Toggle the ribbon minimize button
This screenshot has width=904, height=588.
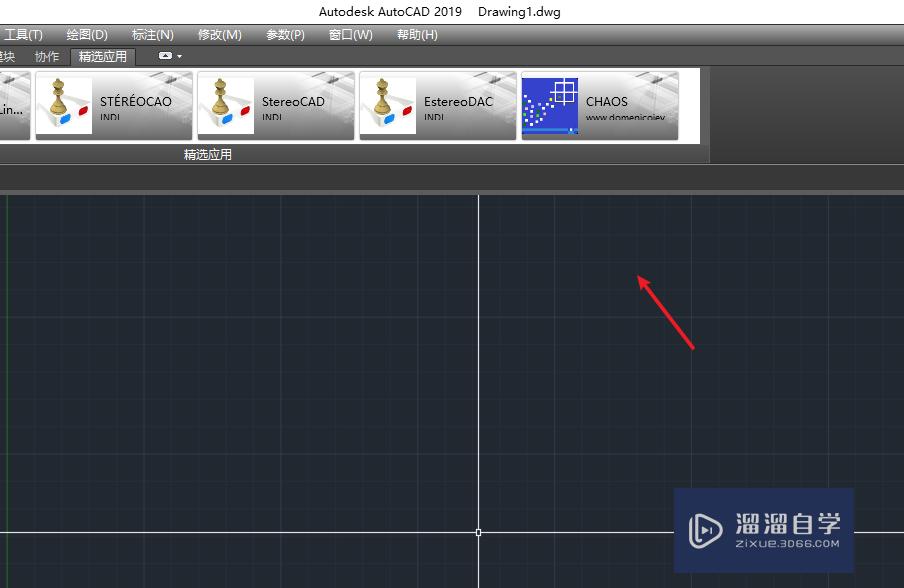pyautogui.click(x=165, y=56)
